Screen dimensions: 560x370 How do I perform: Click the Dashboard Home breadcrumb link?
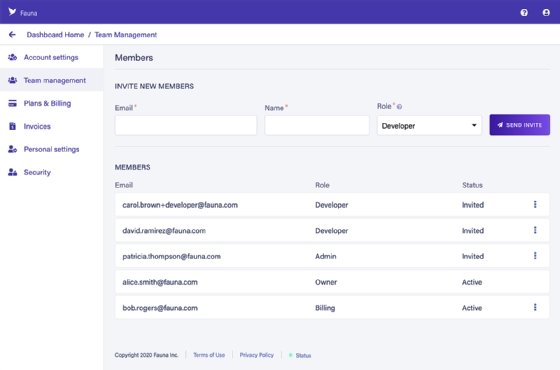click(55, 35)
